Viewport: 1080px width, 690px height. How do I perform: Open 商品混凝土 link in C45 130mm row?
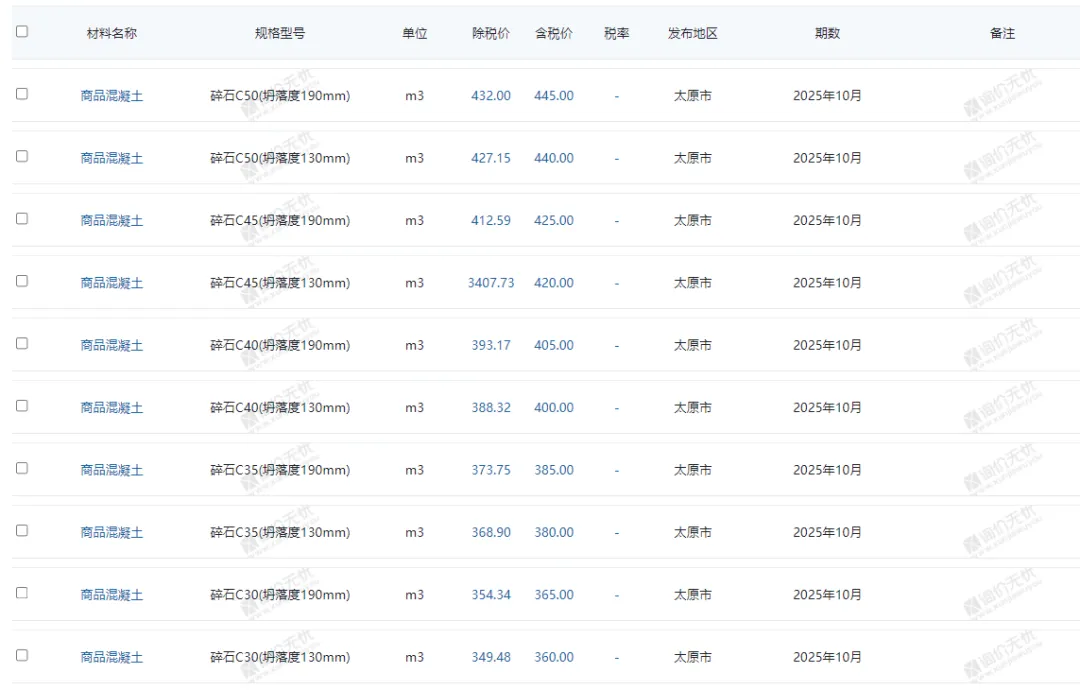(112, 283)
